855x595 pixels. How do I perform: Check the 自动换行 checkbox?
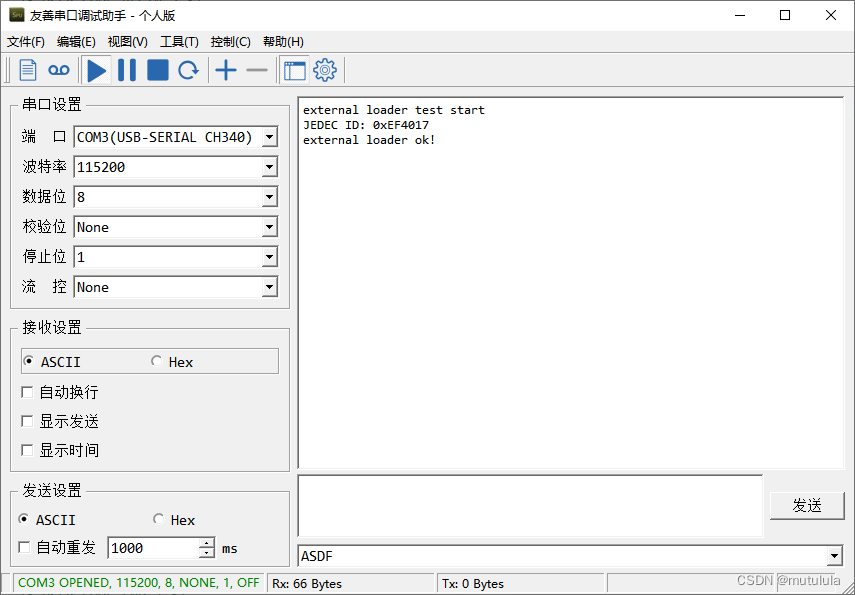[x=27, y=392]
